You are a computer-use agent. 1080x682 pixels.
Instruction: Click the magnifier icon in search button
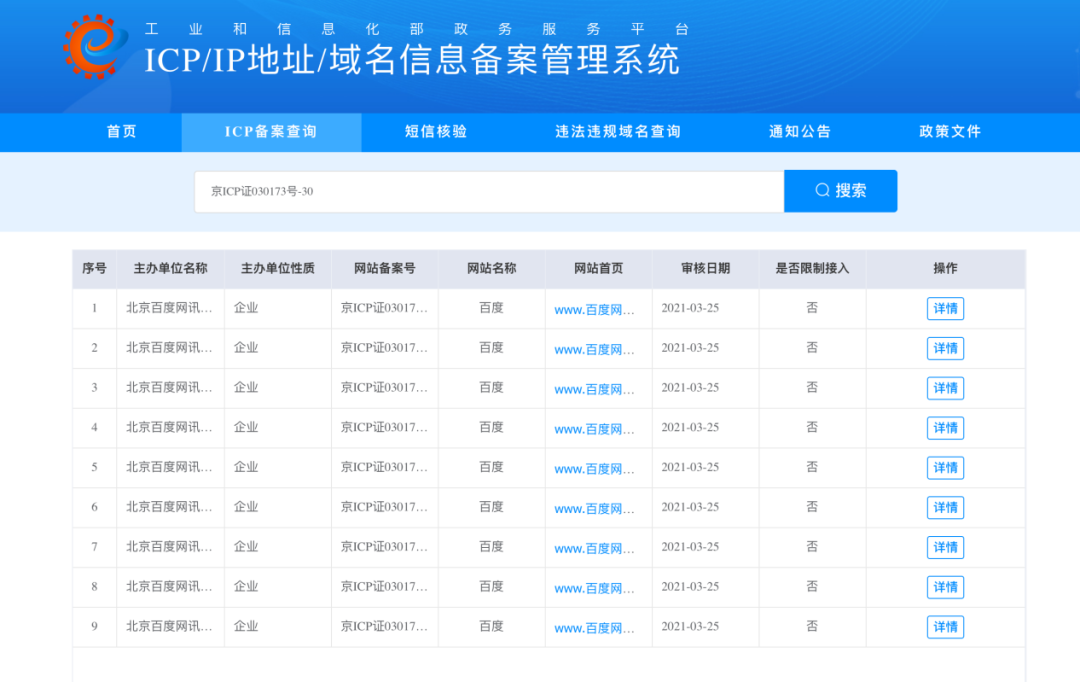pos(822,190)
